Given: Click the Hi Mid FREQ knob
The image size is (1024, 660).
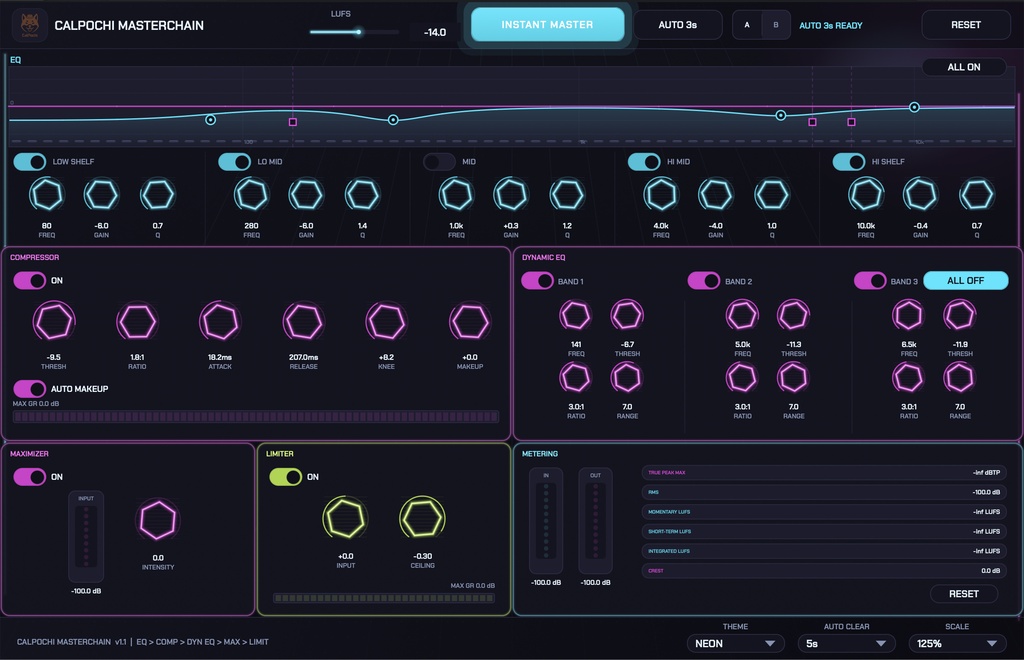Looking at the screenshot, I should point(661,195).
